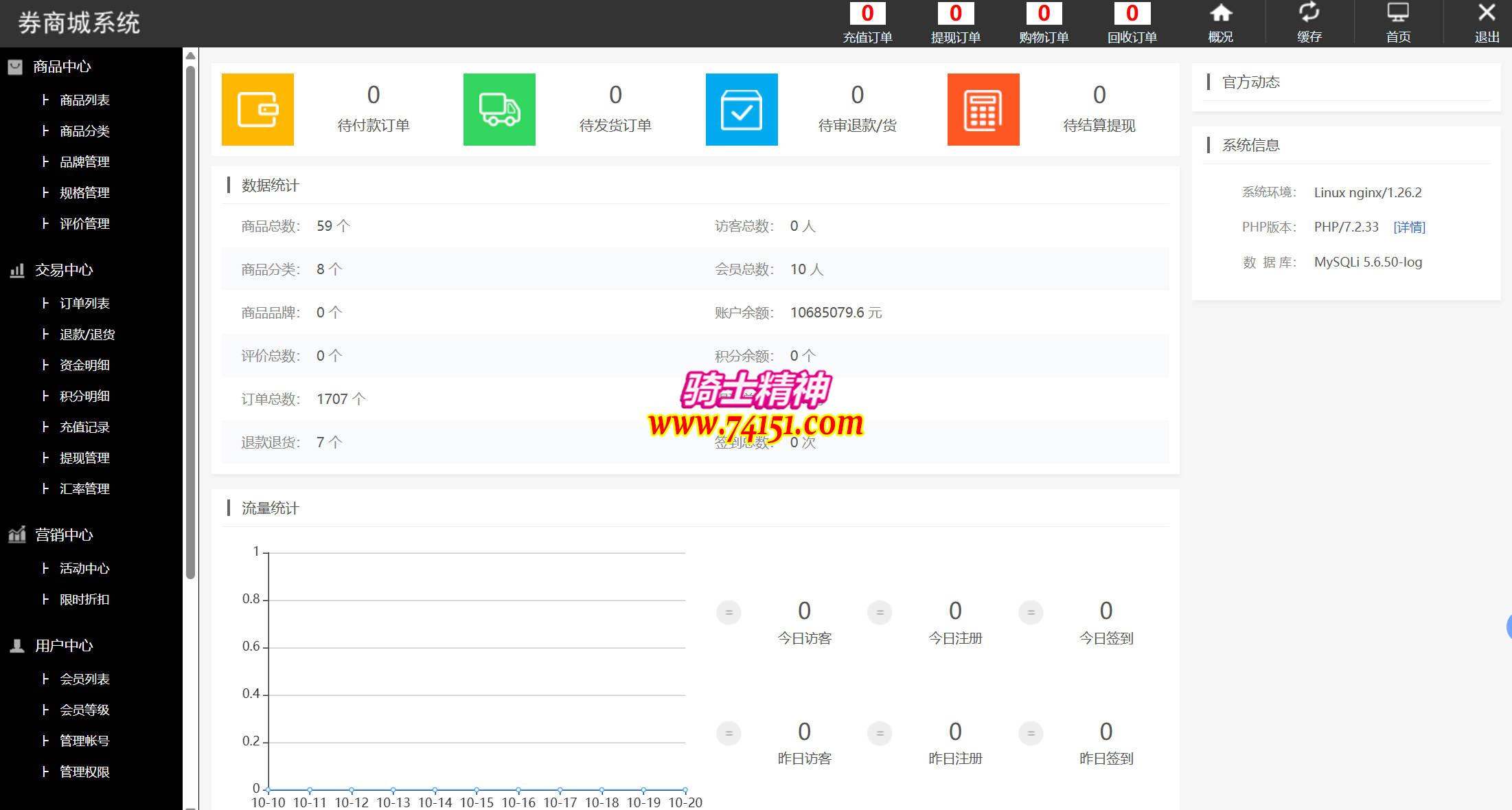The image size is (1512, 810).
Task: Collapse the 商品中心 sidebar section
Action: pyautogui.click(x=62, y=67)
